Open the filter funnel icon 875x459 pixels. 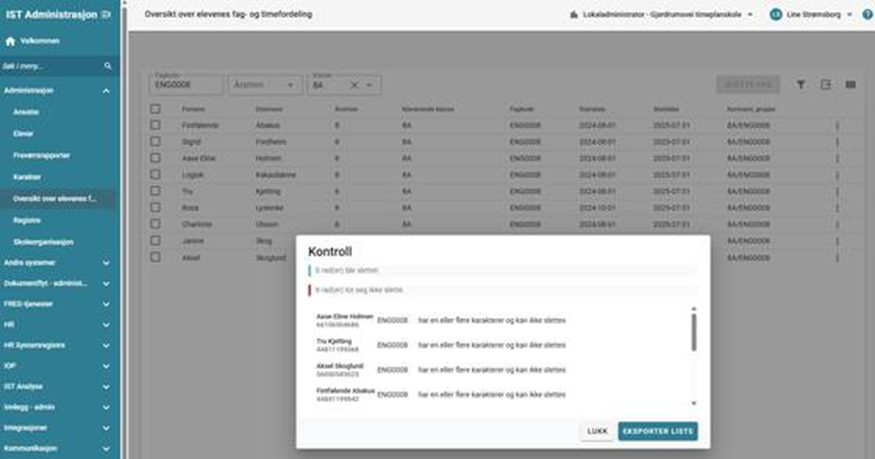(x=800, y=85)
